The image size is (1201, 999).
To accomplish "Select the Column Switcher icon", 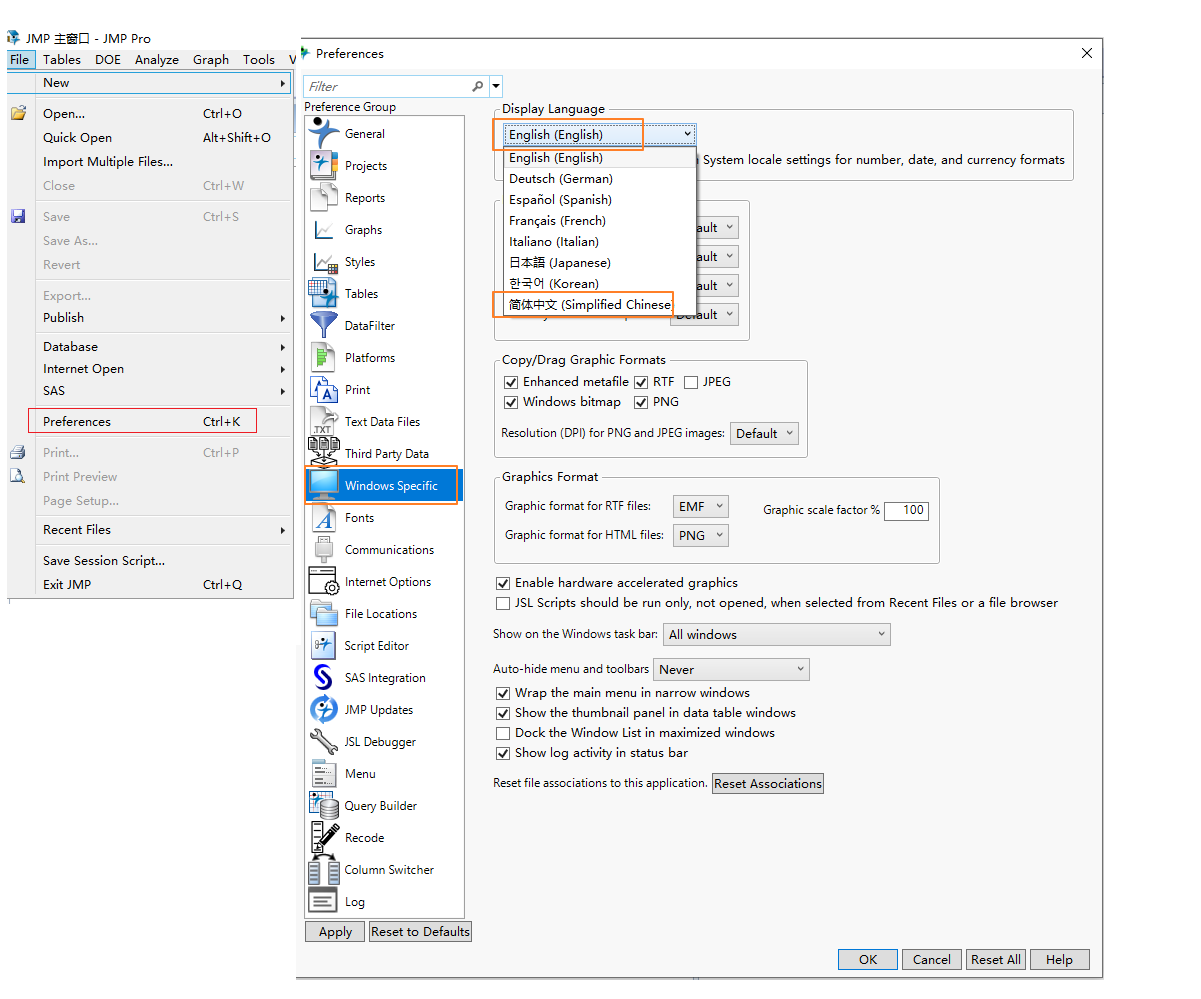I will click(324, 869).
